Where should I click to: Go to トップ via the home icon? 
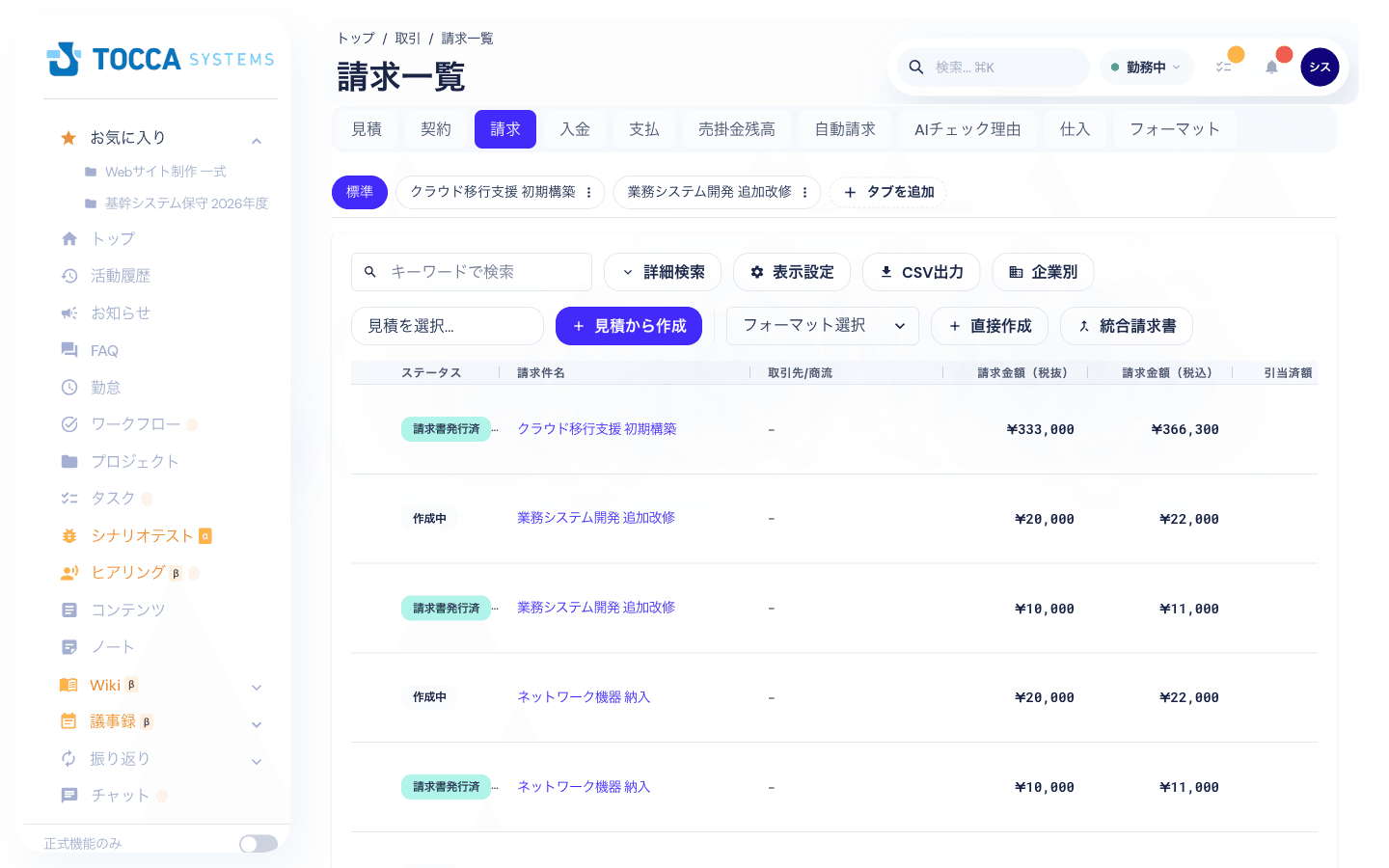point(69,238)
